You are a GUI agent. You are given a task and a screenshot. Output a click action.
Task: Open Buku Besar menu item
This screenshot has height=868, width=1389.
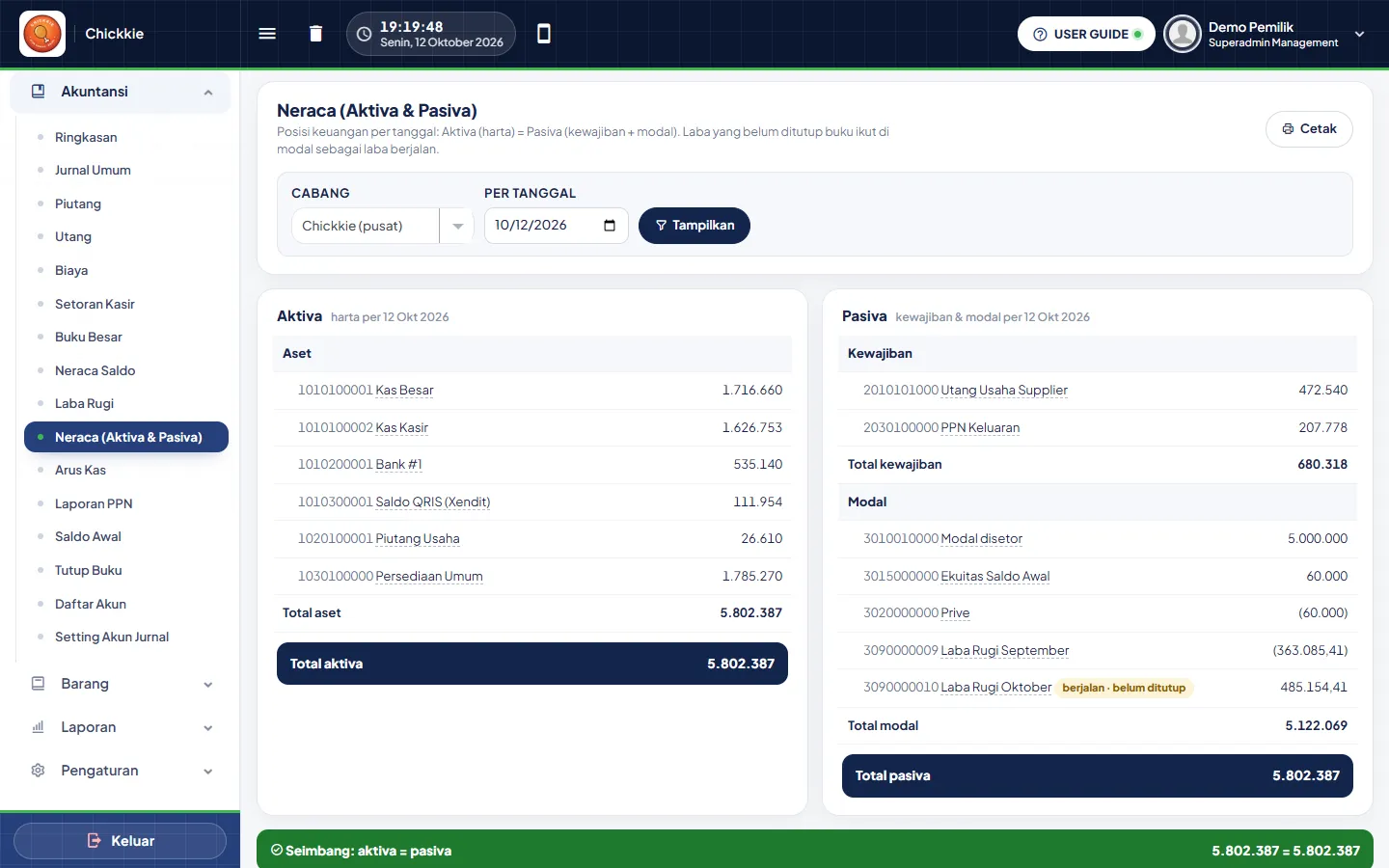(x=89, y=338)
